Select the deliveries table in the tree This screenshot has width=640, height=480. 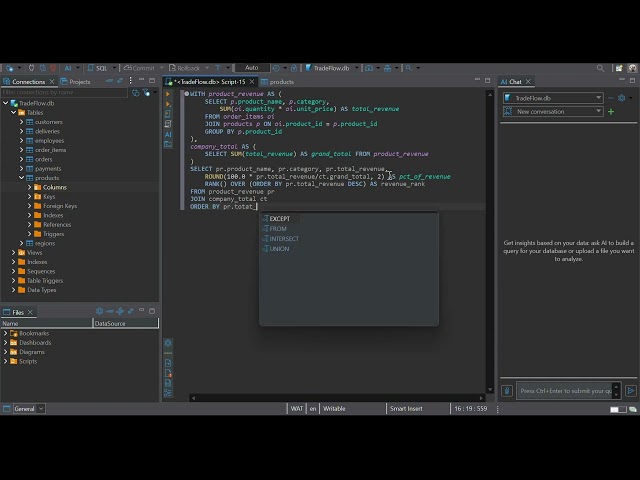pos(47,131)
